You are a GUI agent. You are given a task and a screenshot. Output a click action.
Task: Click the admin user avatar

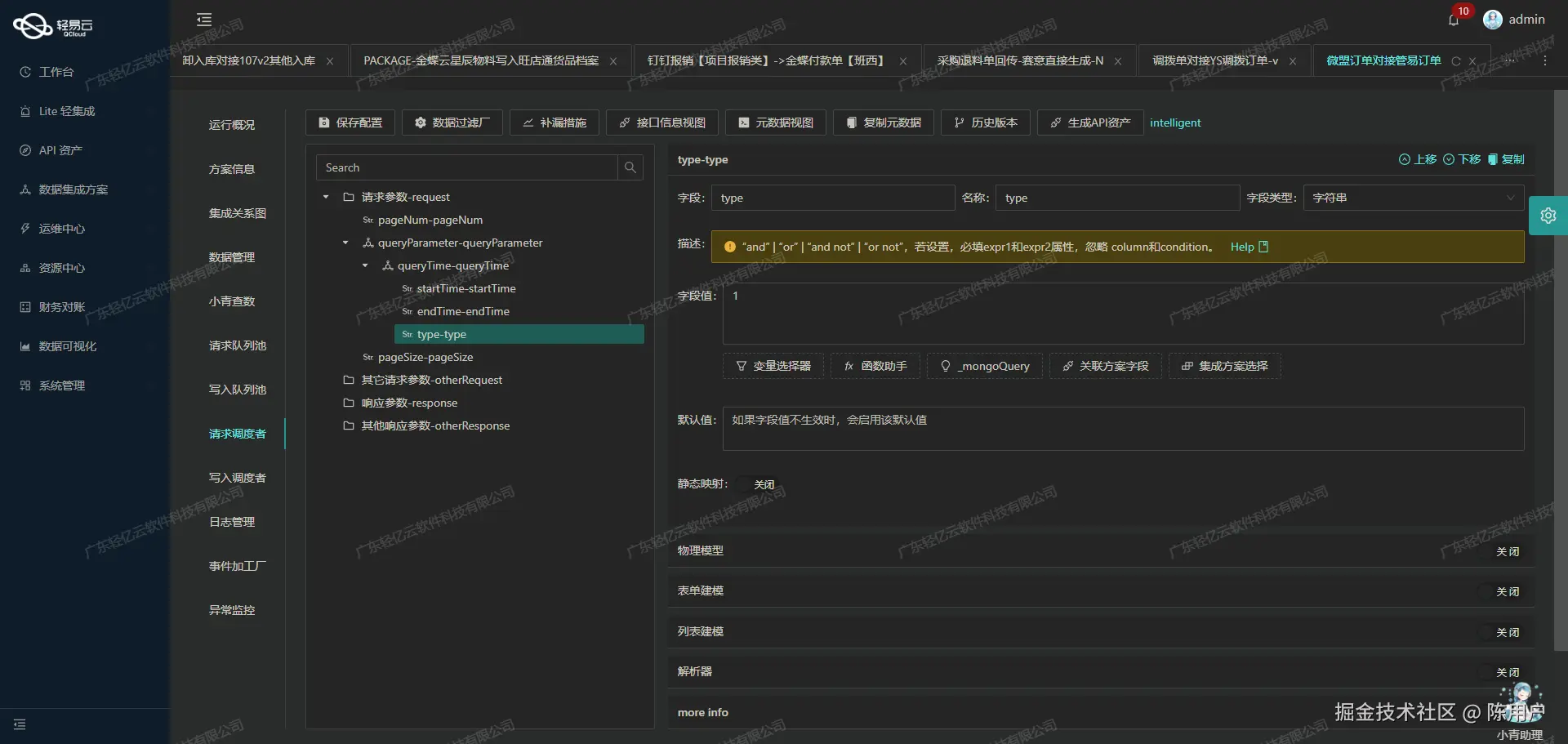[x=1493, y=20]
